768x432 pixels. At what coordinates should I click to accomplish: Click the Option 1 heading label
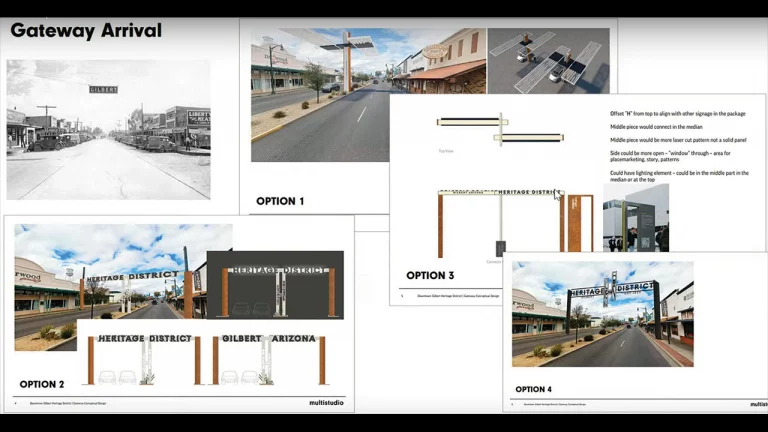click(280, 201)
